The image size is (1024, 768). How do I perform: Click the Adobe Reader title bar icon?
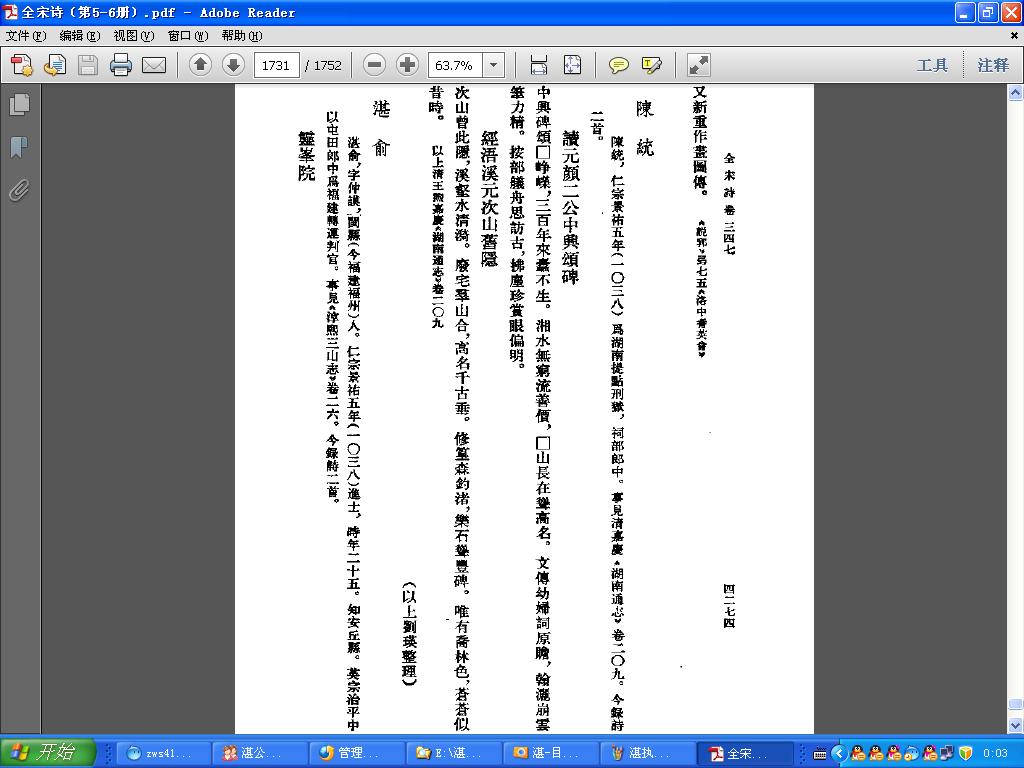10,12
